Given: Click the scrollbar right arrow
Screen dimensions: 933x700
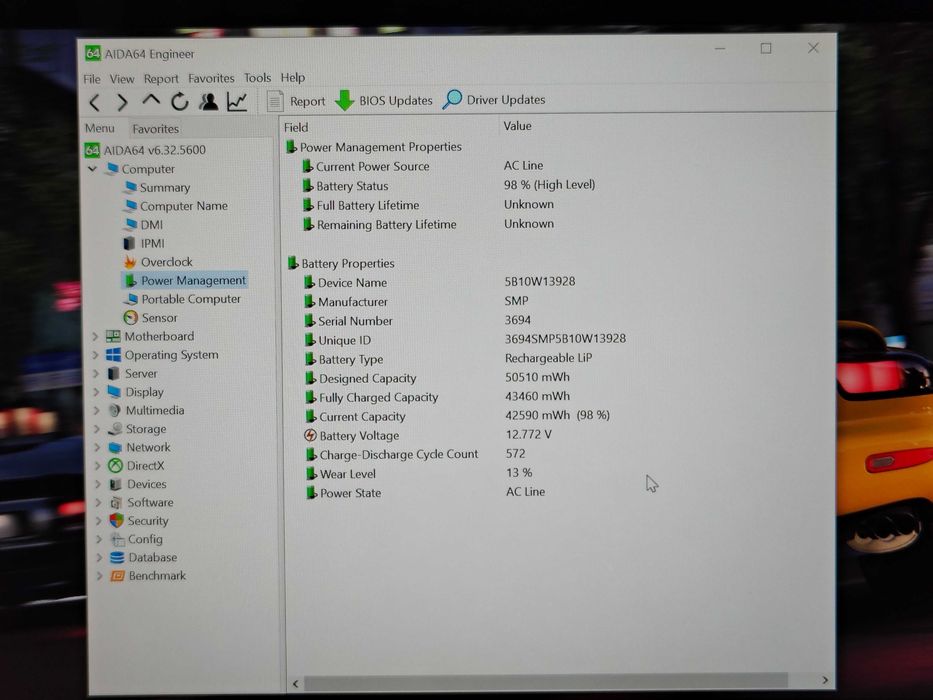Looking at the screenshot, I should (x=825, y=680).
